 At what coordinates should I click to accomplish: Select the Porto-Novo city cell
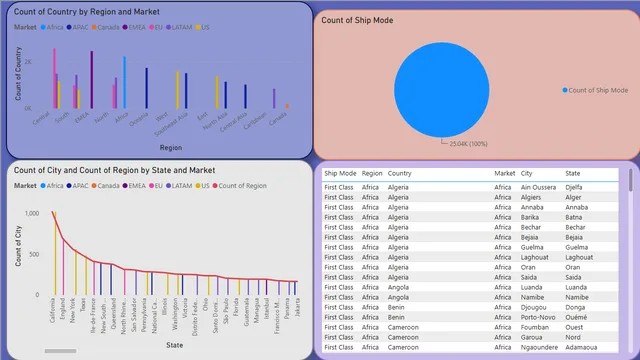pos(538,317)
